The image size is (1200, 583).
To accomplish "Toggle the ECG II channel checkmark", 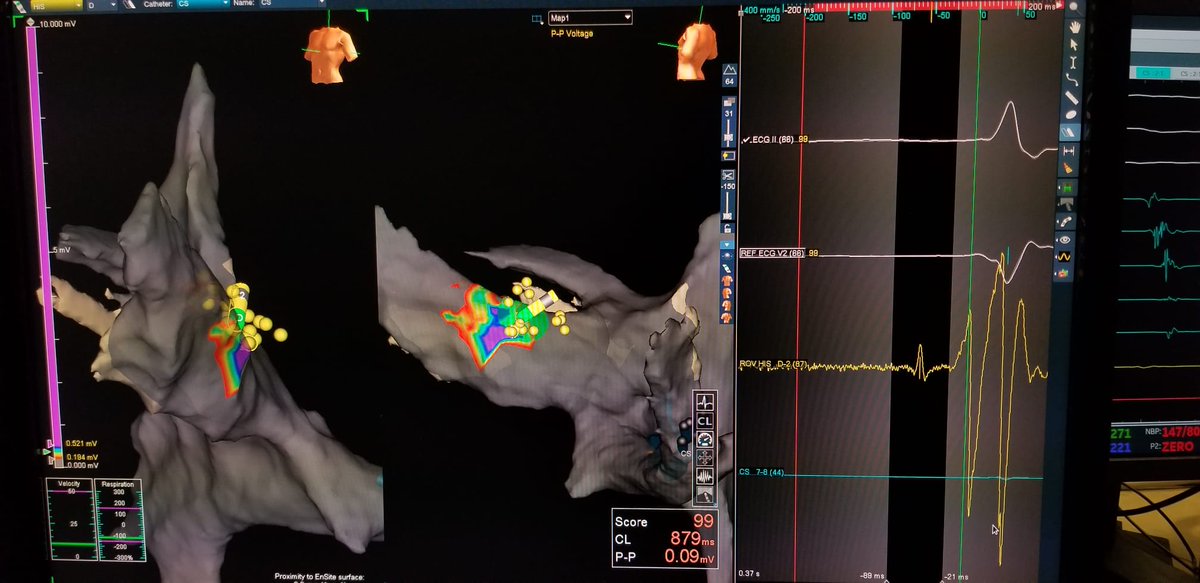I will click(746, 138).
